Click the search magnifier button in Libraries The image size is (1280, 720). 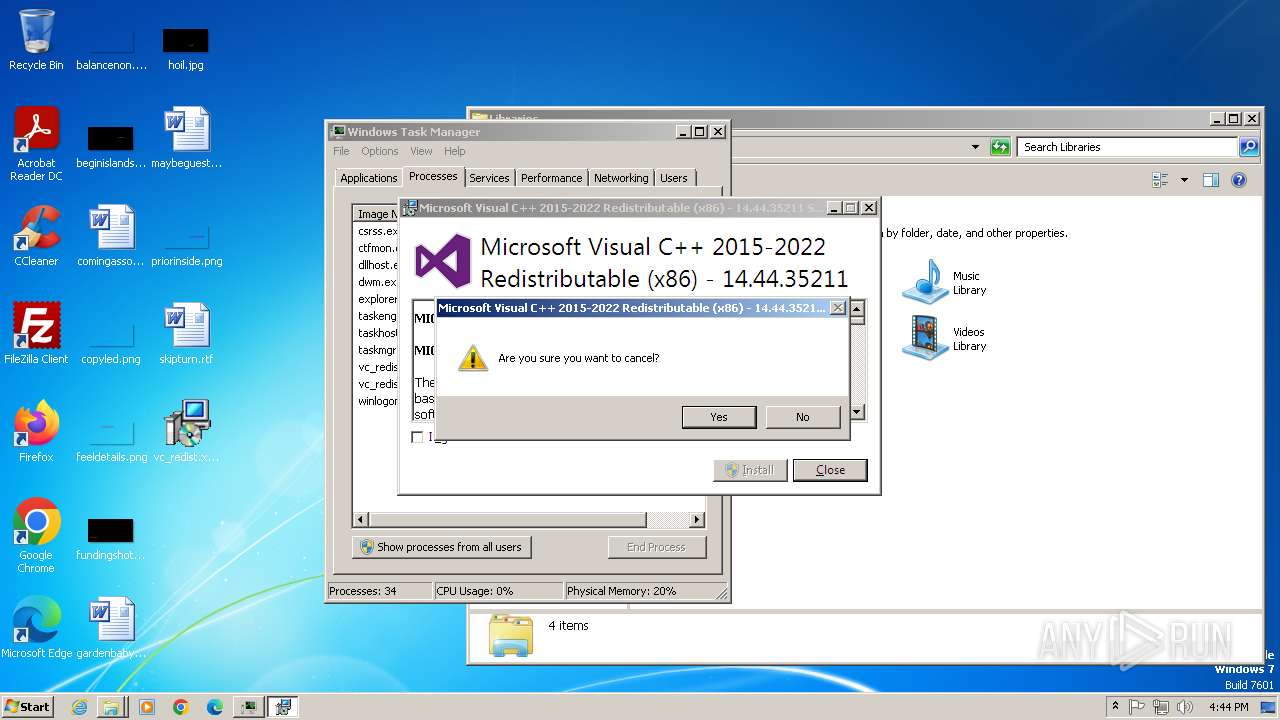coord(1248,147)
